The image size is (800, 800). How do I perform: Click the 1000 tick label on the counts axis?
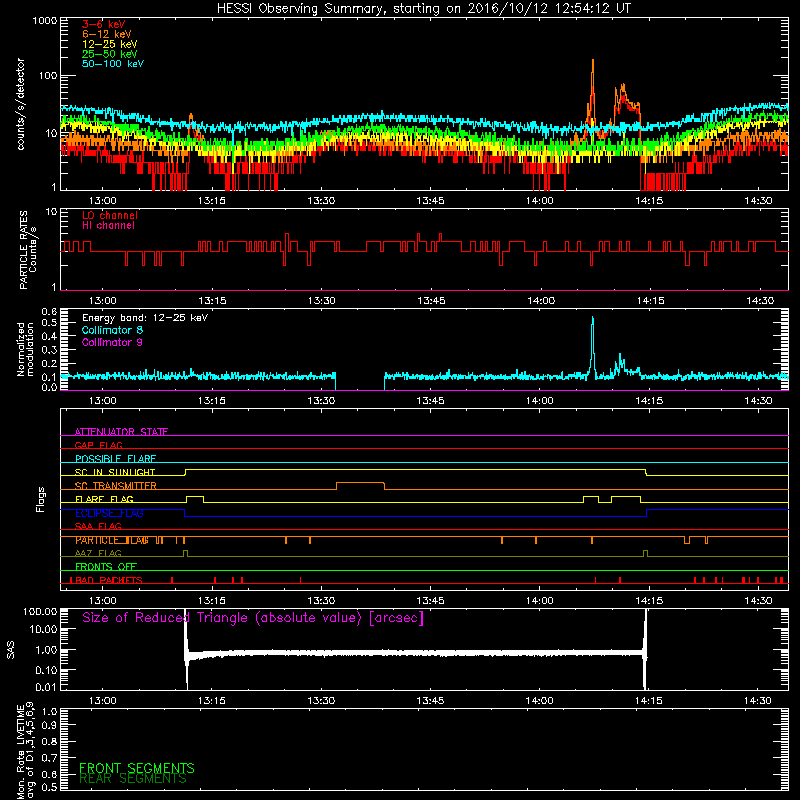coord(45,21)
